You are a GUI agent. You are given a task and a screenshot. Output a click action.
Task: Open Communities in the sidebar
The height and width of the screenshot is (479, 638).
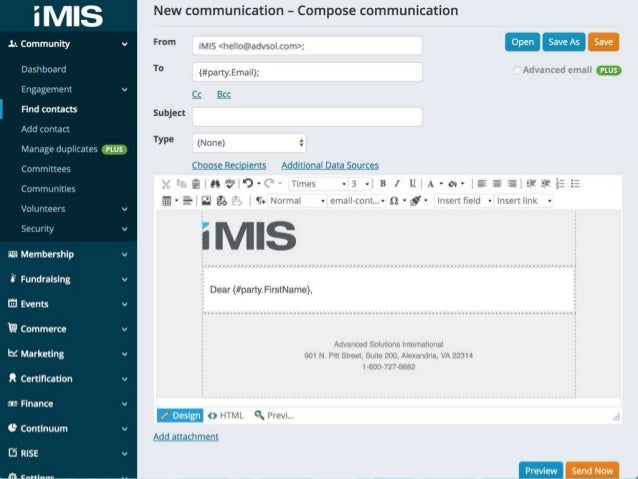48,189
